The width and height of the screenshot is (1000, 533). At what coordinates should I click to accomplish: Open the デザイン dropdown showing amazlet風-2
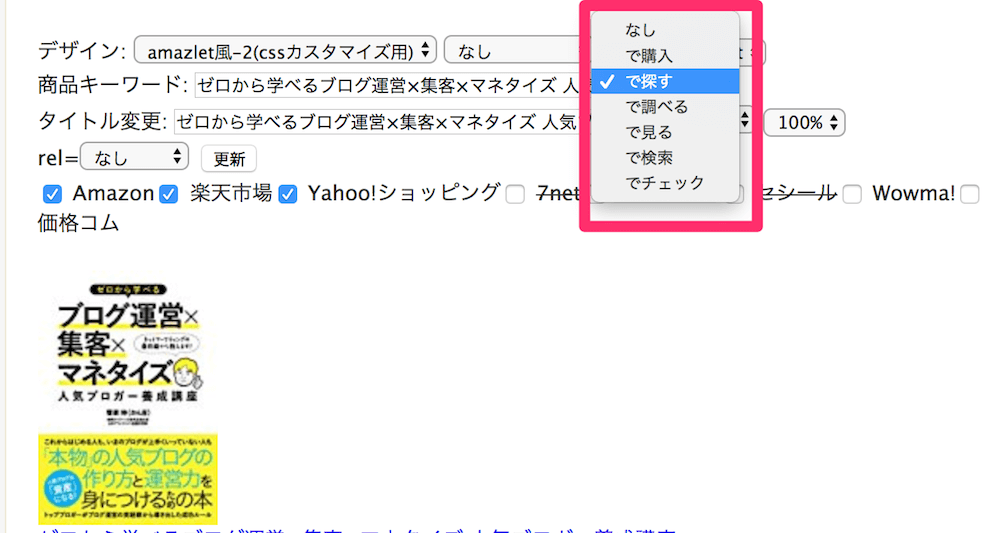coord(285,50)
